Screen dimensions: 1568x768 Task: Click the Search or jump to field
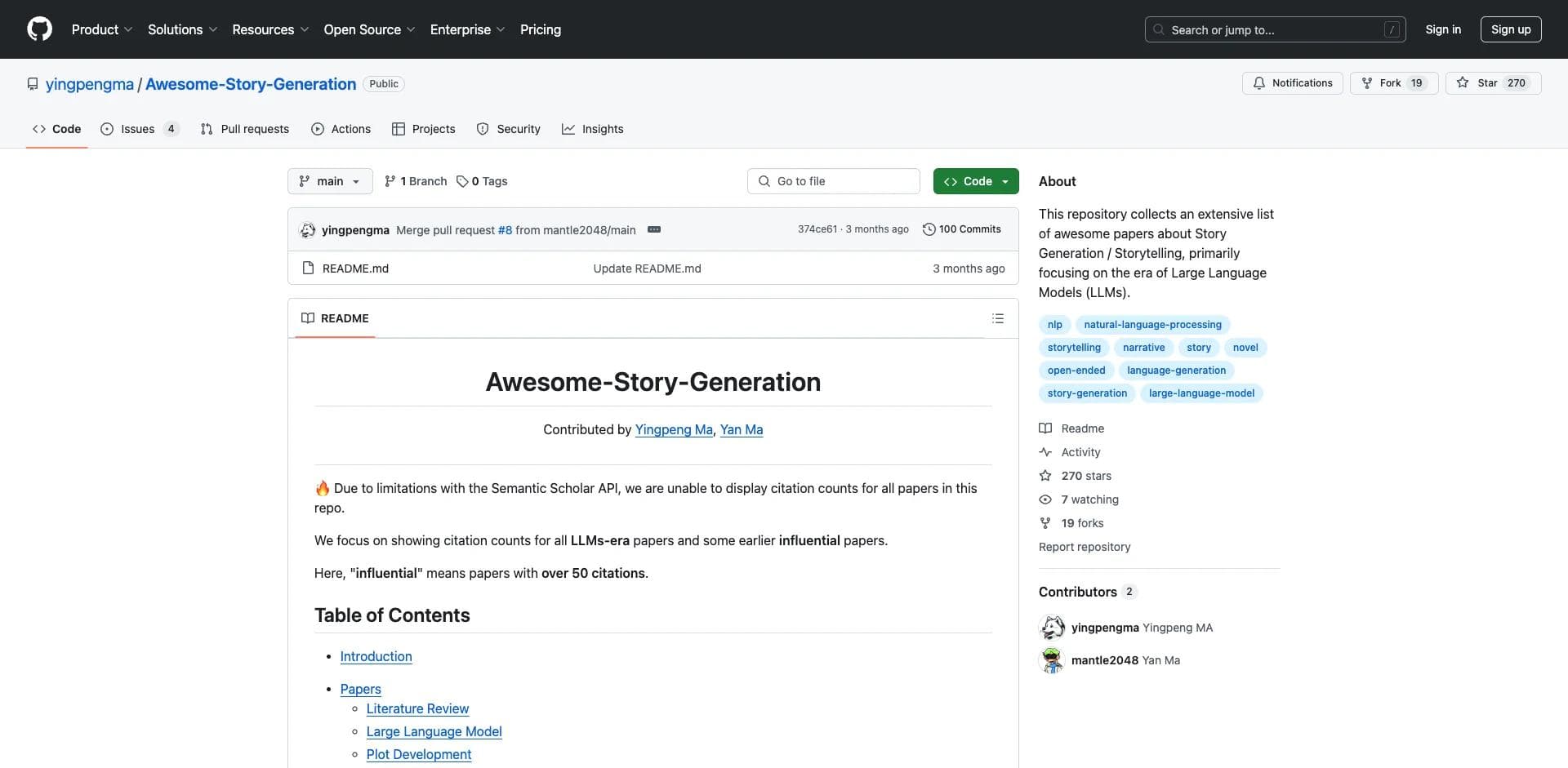(x=1275, y=29)
